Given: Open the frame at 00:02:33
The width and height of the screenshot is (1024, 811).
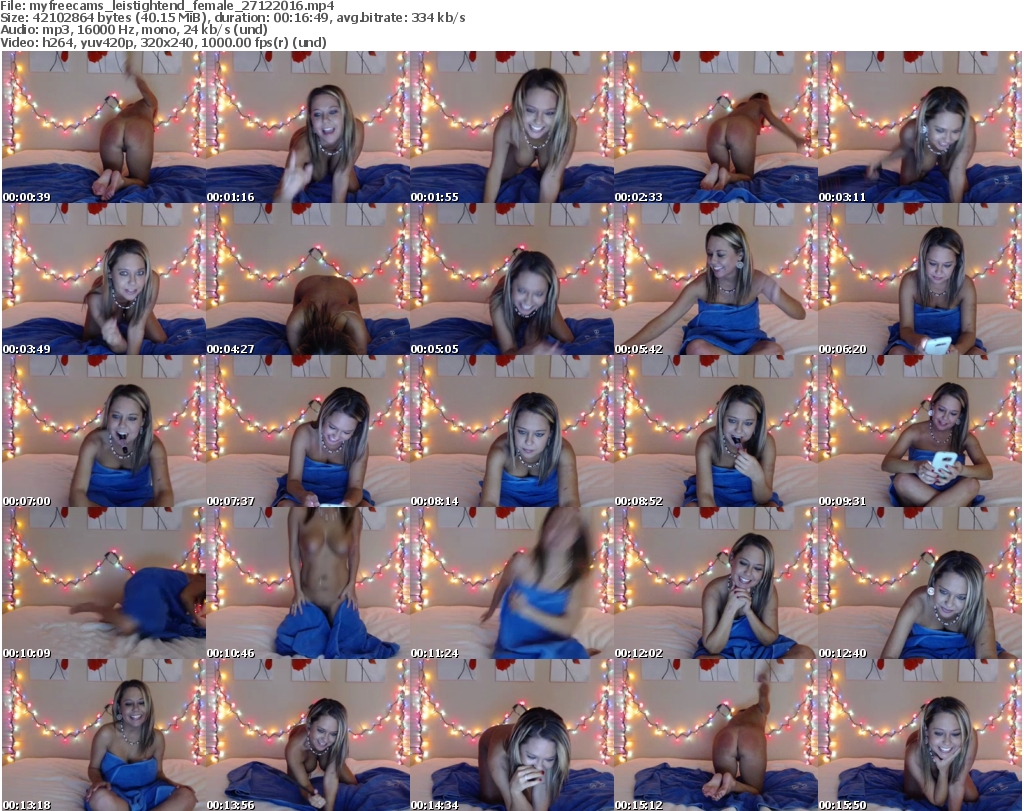Looking at the screenshot, I should (715, 127).
